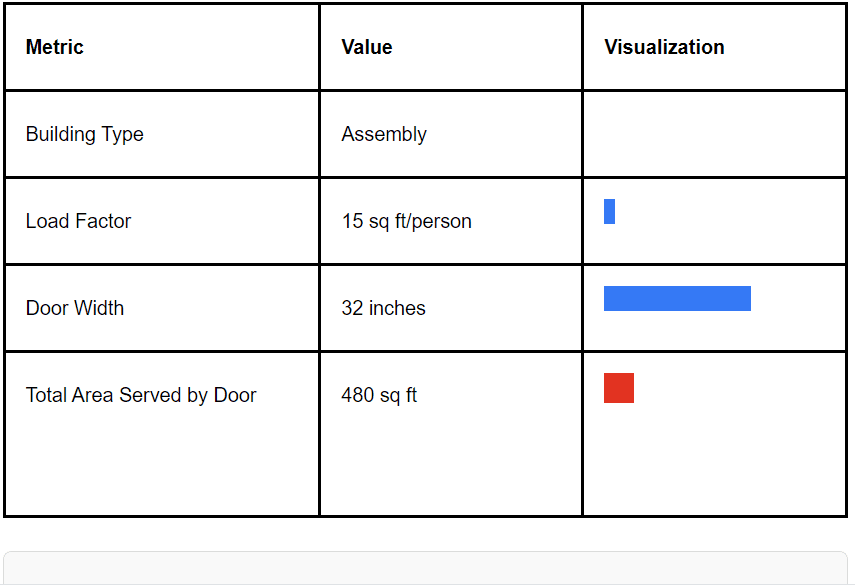
Task: Click the 480 sq ft value
Action: click(379, 395)
